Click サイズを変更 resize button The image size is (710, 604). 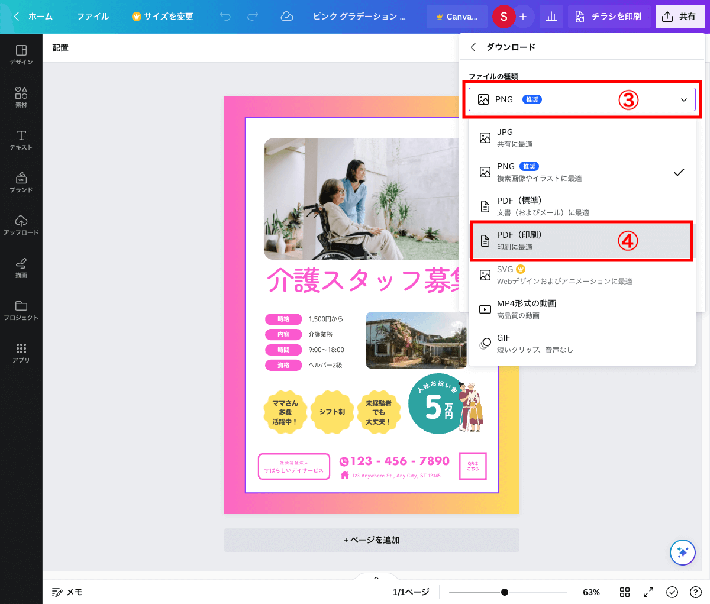point(163,17)
